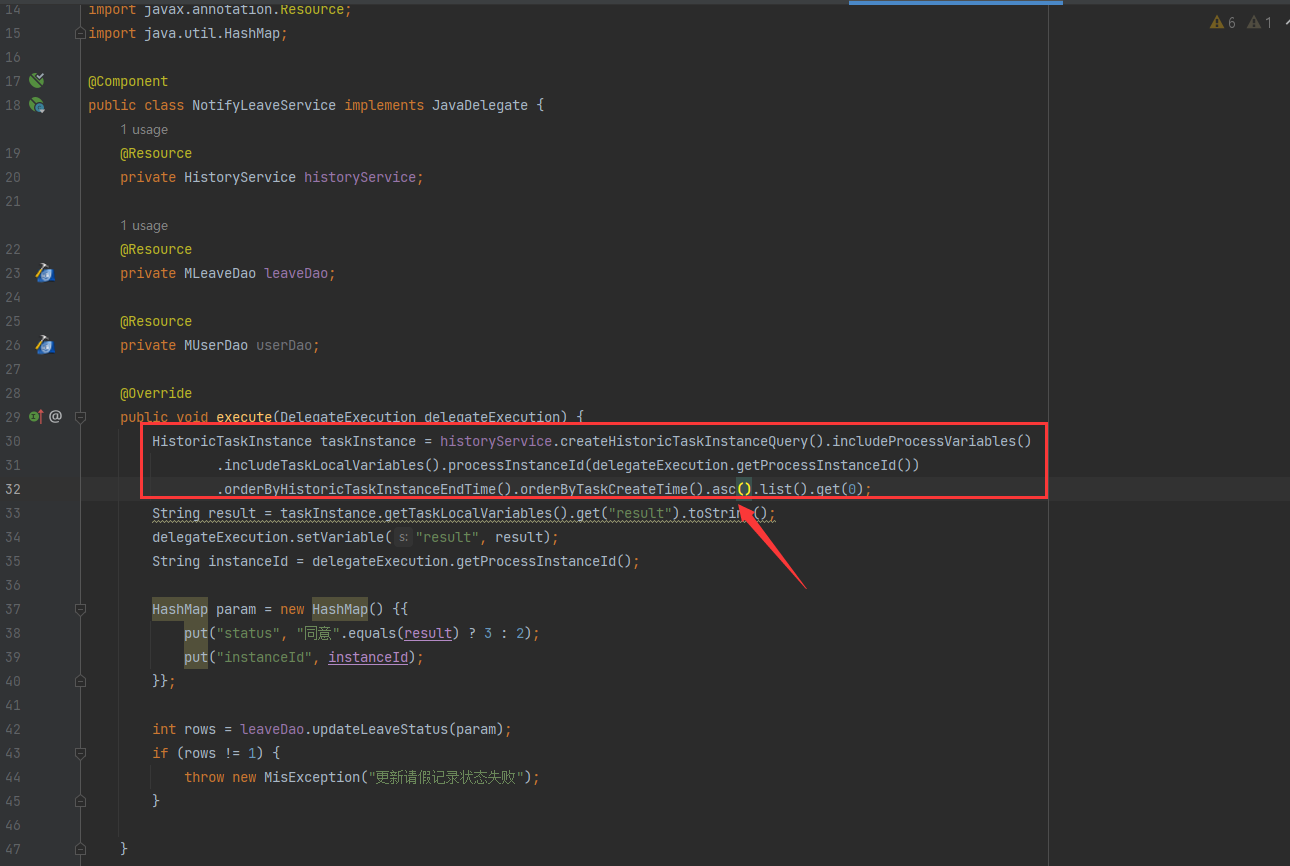Click the setVariable method on line 34
This screenshot has height=866, width=1290.
(340, 537)
